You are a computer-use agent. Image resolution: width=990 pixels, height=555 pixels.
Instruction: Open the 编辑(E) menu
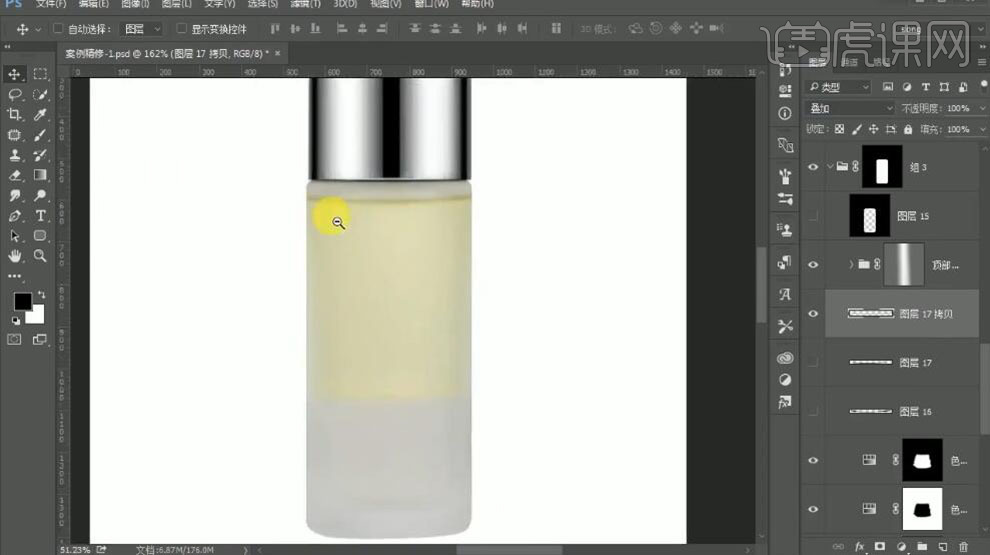(93, 4)
